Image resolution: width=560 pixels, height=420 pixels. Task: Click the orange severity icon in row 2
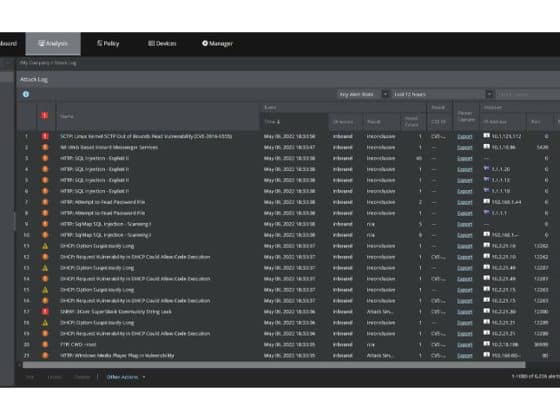click(x=45, y=147)
